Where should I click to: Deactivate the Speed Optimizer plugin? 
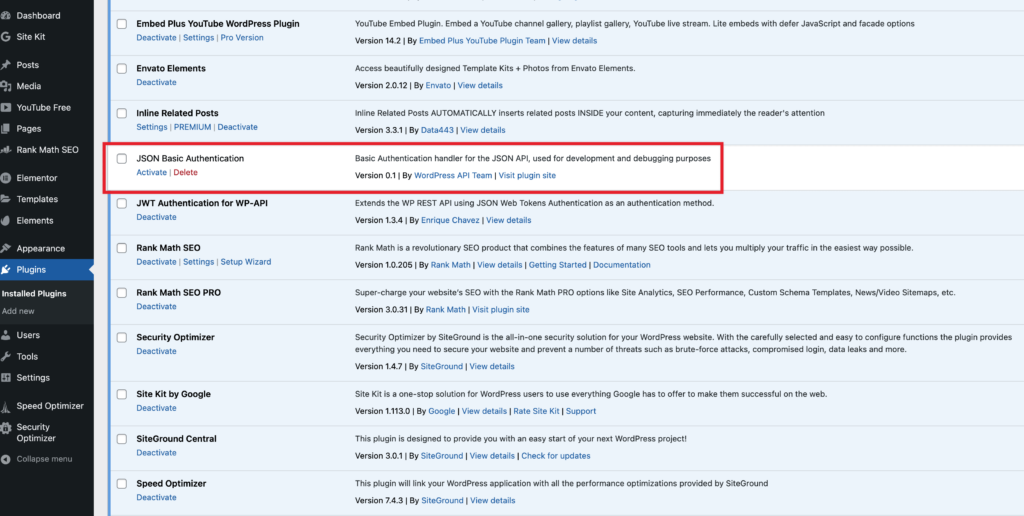coord(157,498)
